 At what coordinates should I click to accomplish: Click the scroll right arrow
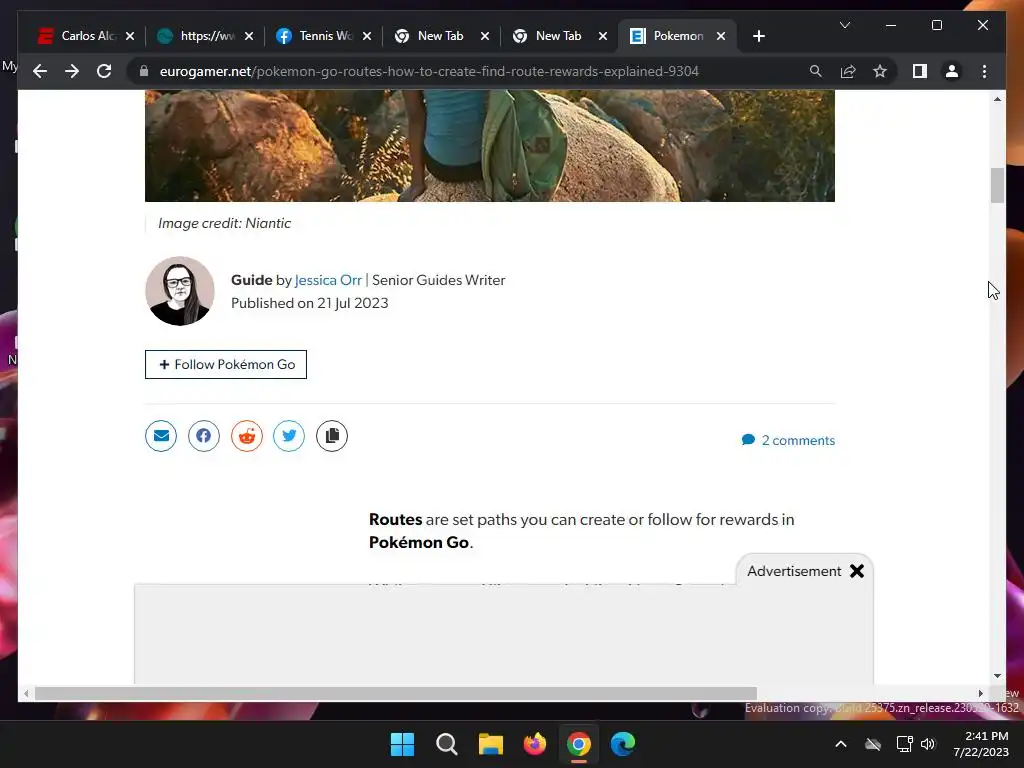pos(980,694)
